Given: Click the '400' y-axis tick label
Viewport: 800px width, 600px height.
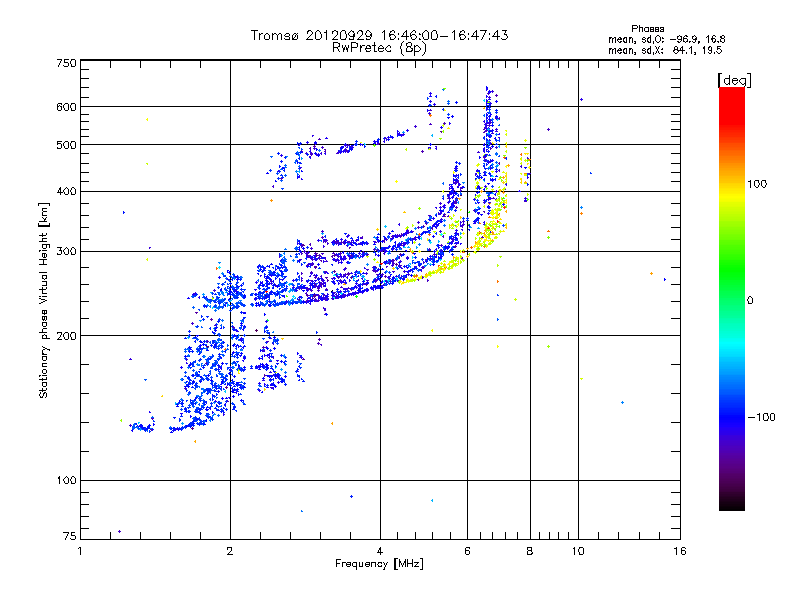Looking at the screenshot, I should [x=67, y=191].
